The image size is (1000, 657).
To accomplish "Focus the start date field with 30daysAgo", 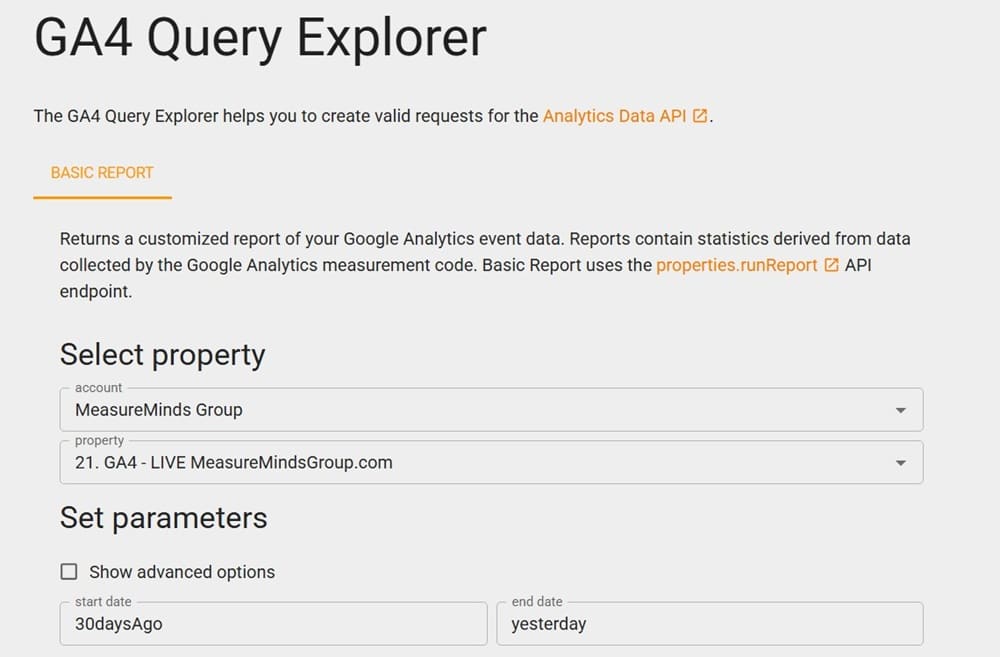I will click(x=274, y=624).
